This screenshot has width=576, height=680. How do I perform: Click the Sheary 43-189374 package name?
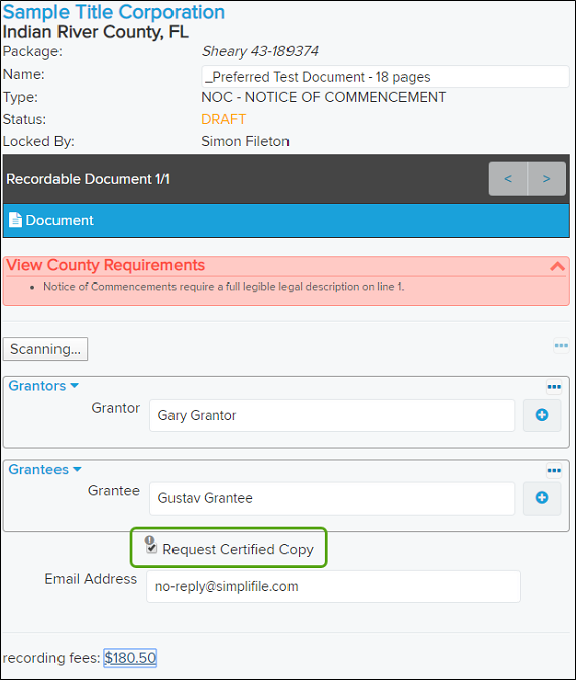260,51
